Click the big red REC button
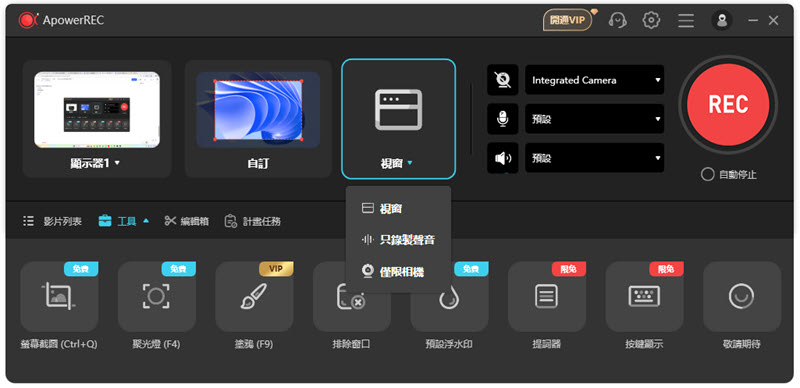This screenshot has width=800, height=388. [728, 105]
